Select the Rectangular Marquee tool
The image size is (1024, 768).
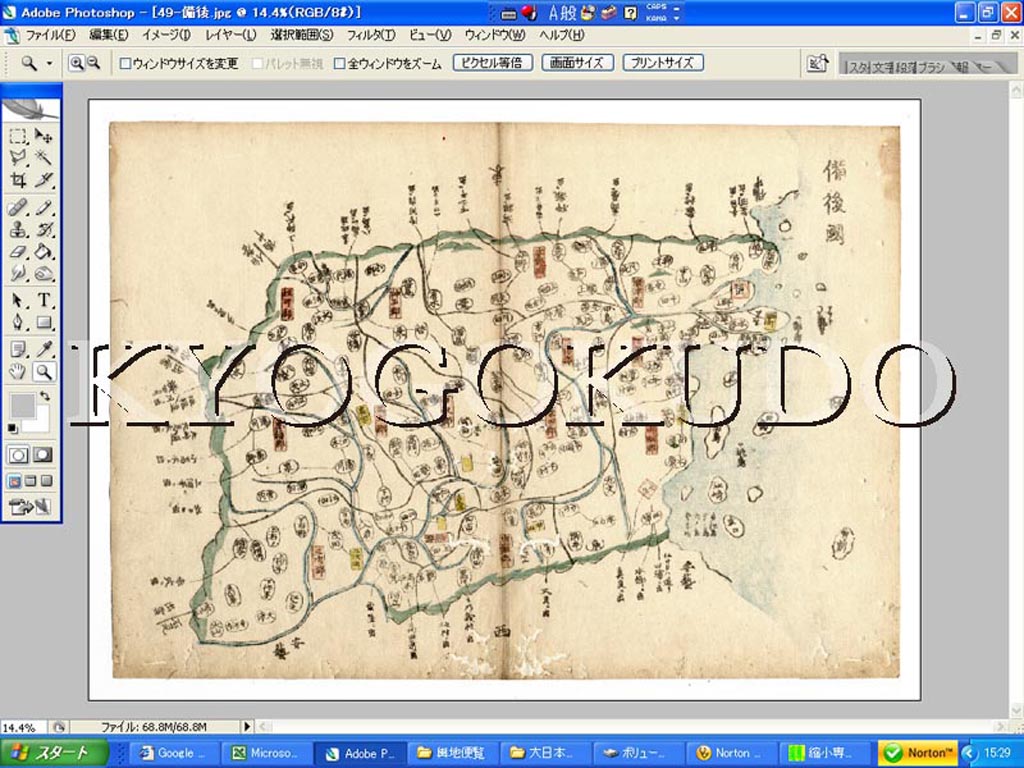point(19,136)
